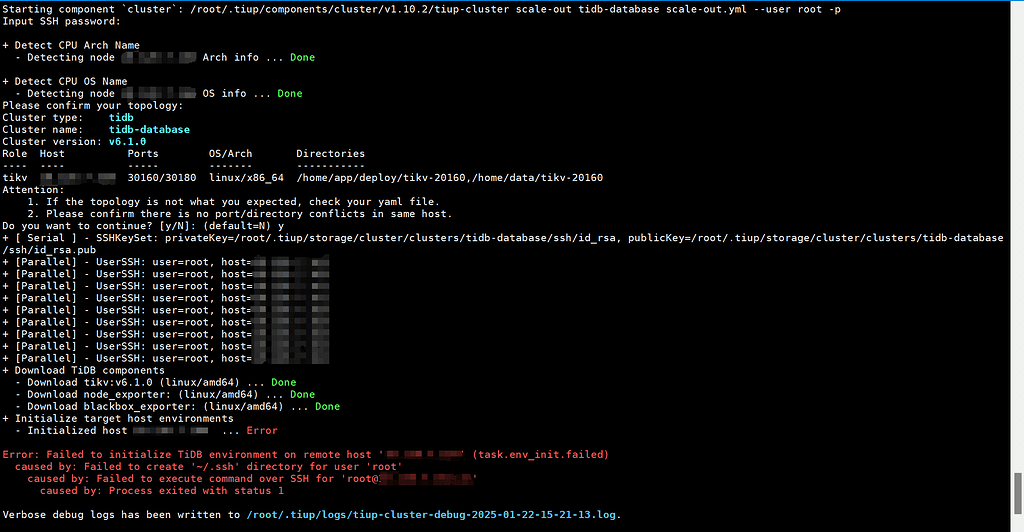The width and height of the screenshot is (1024, 532).
Task: Click the cluster version v6.1.0 value
Action: [x=127, y=142]
